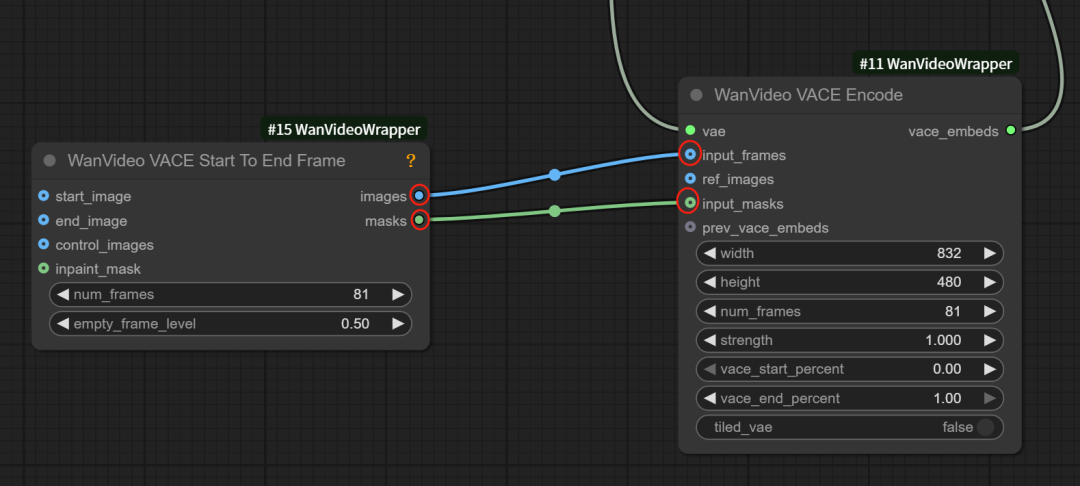Toggle the tiled_vae switch

coord(988,427)
